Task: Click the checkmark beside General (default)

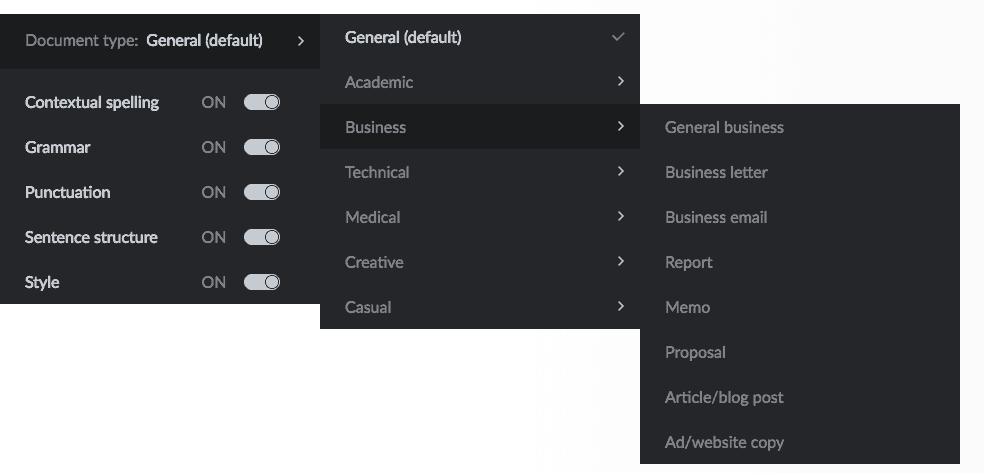Action: [618, 37]
